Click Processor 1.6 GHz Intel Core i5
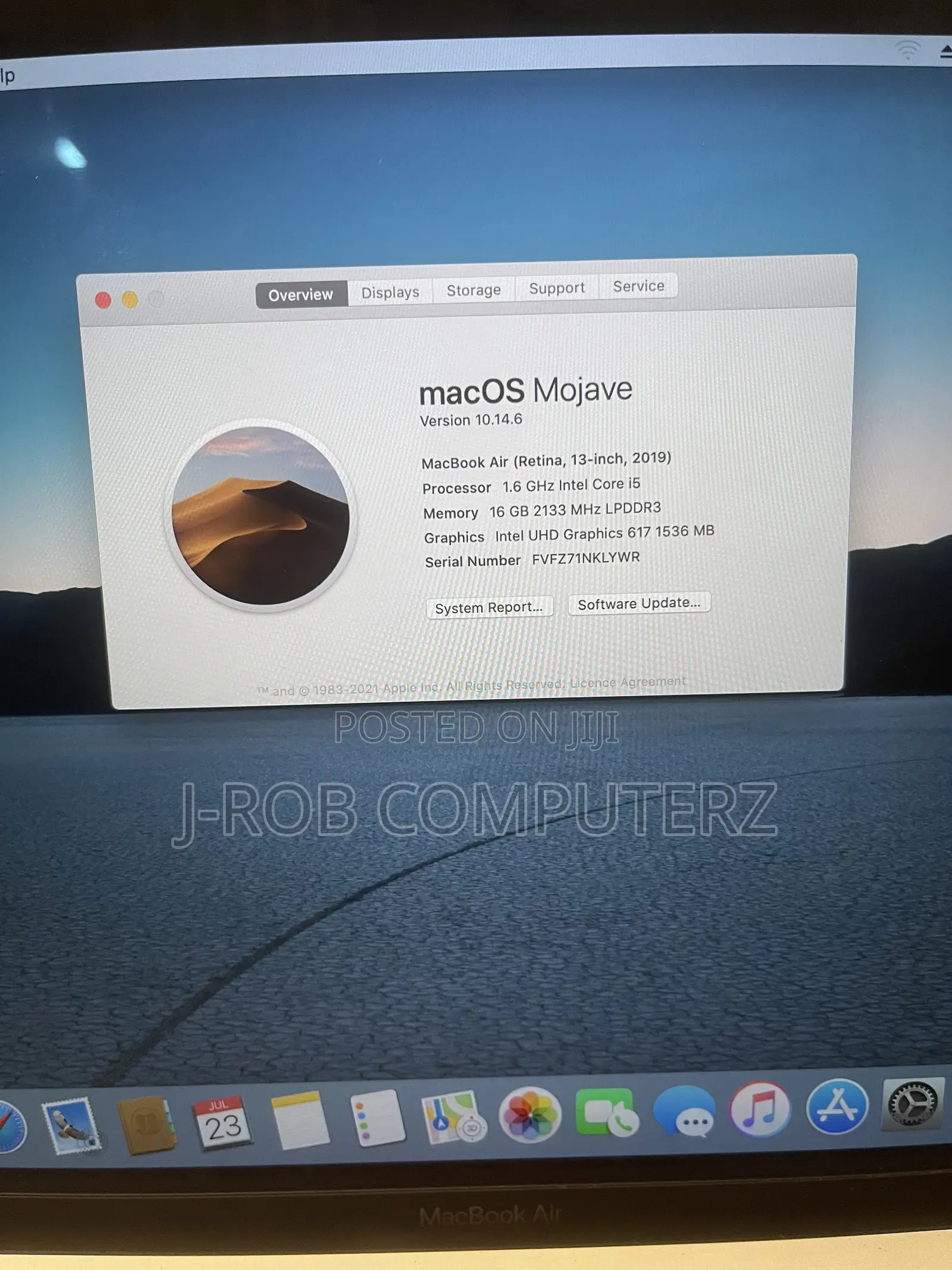 pos(531,486)
